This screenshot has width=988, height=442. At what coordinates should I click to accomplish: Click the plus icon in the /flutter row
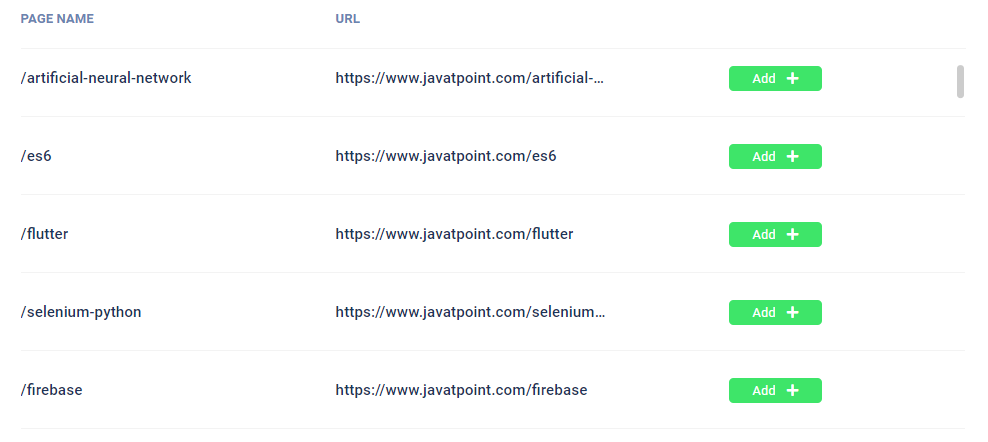coord(793,235)
